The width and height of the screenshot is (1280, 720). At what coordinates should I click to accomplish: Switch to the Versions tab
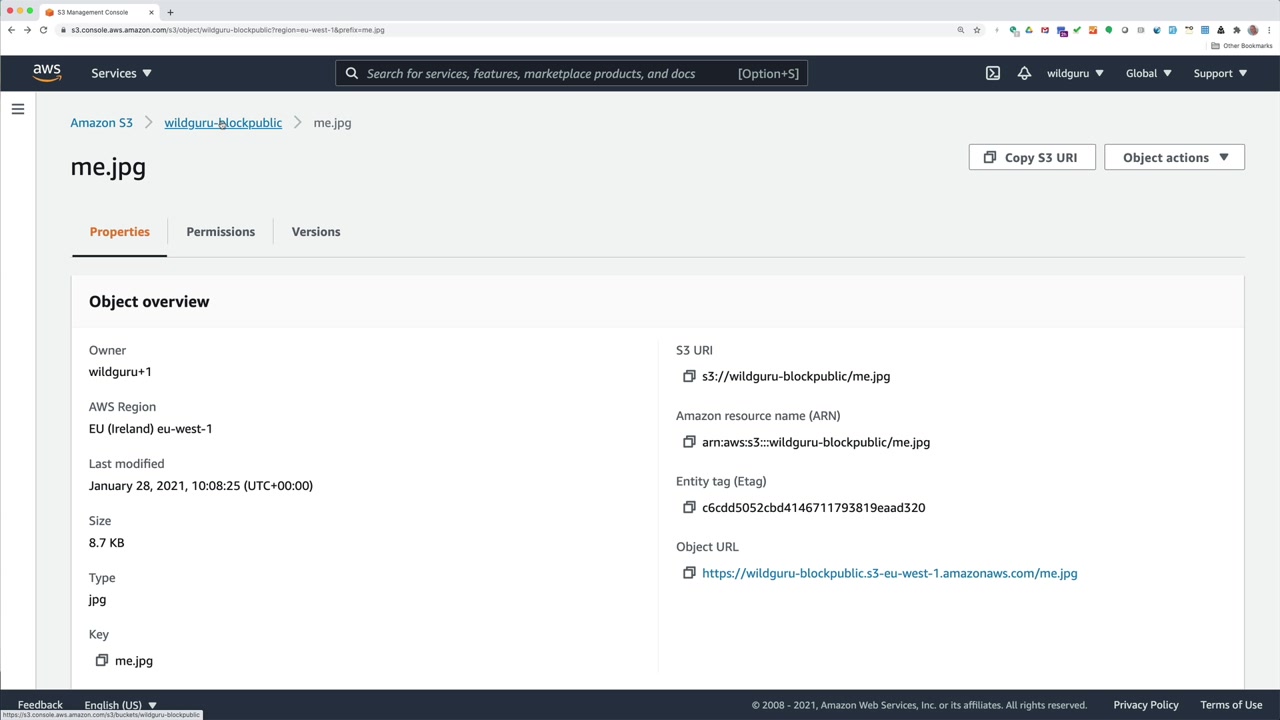point(316,232)
